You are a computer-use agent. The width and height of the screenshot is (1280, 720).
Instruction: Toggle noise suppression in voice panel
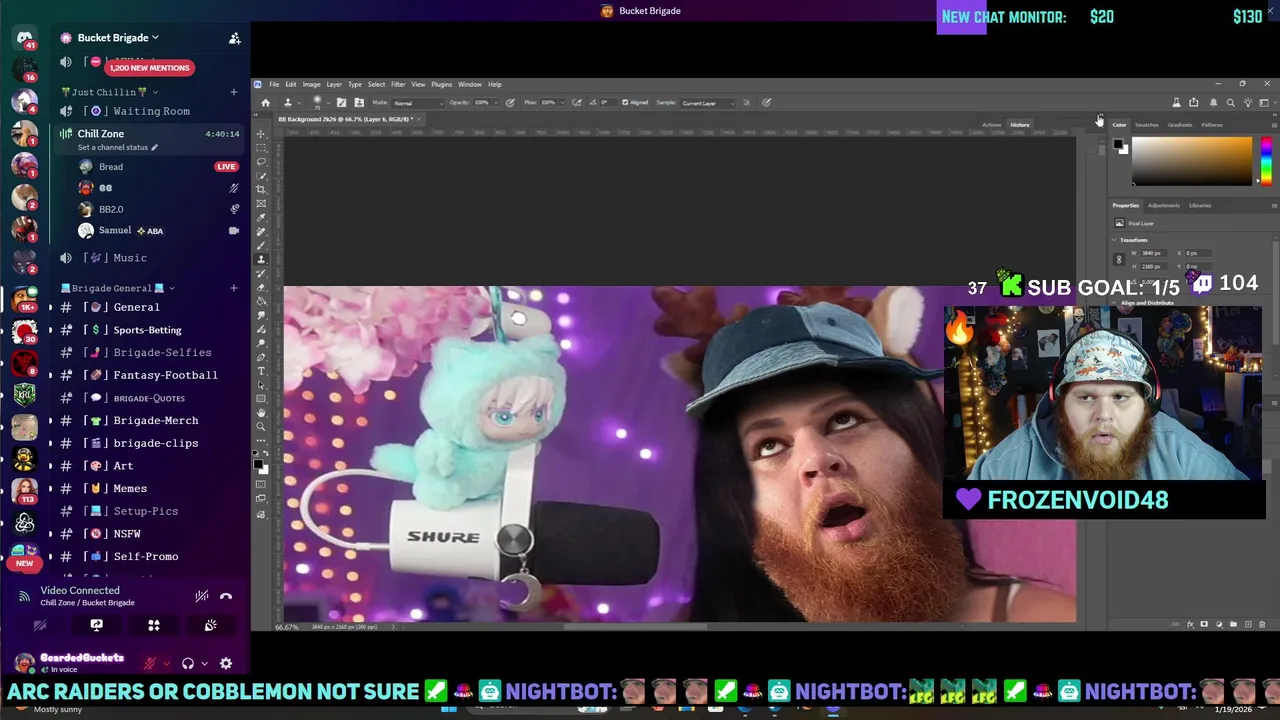[x=202, y=596]
